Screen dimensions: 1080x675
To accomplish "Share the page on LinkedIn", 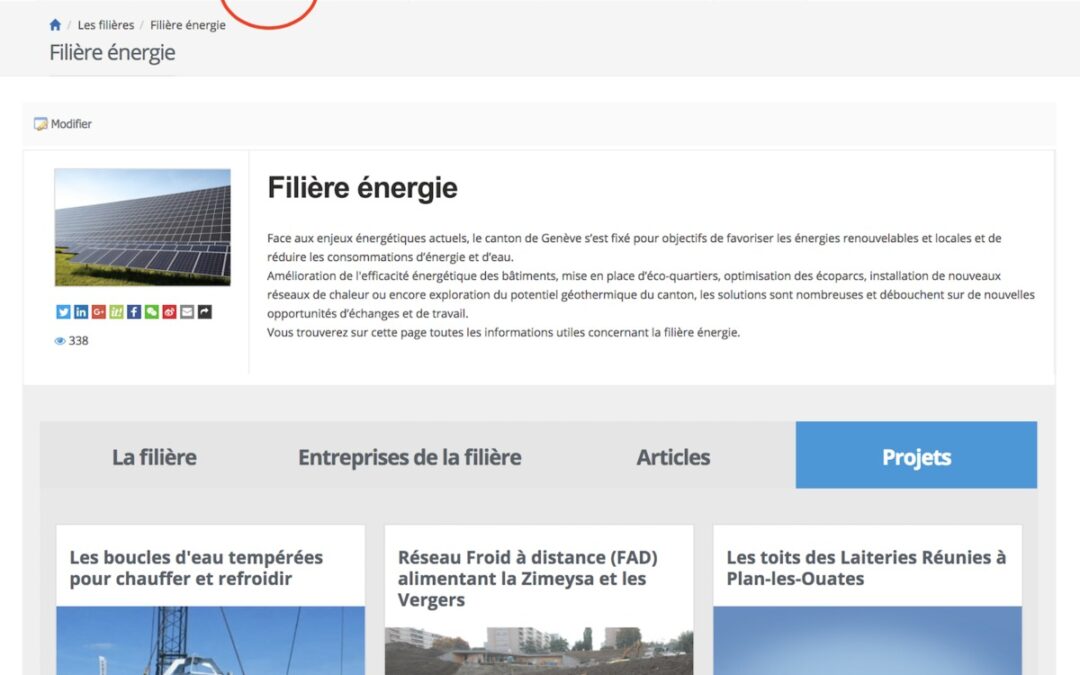I will 81,312.
